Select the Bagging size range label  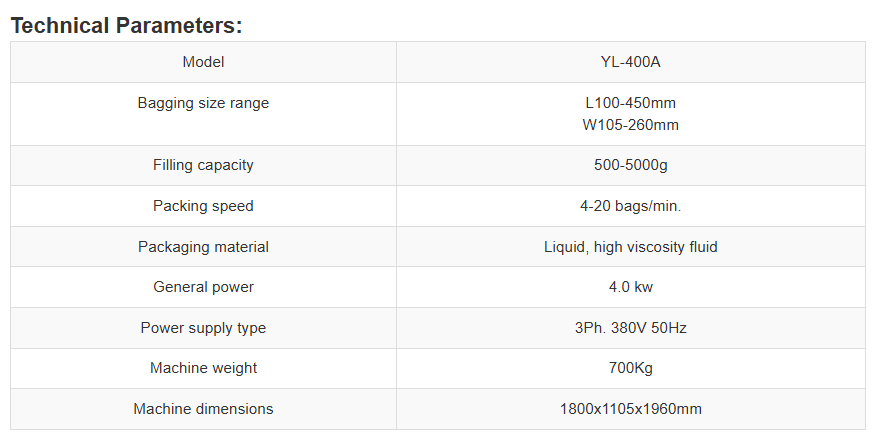click(x=203, y=103)
